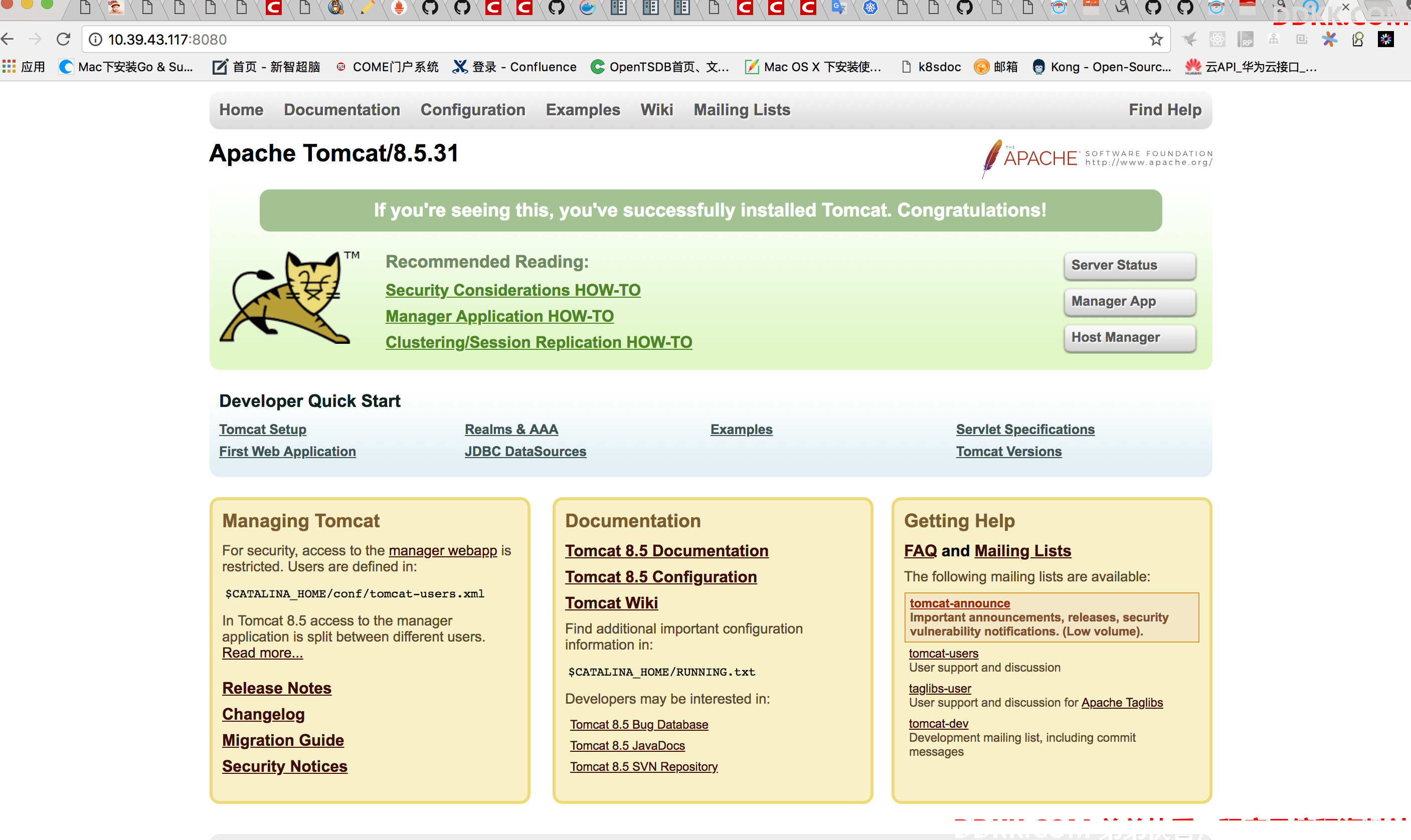
Task: Open the Tomcat Setup link
Action: (x=263, y=429)
